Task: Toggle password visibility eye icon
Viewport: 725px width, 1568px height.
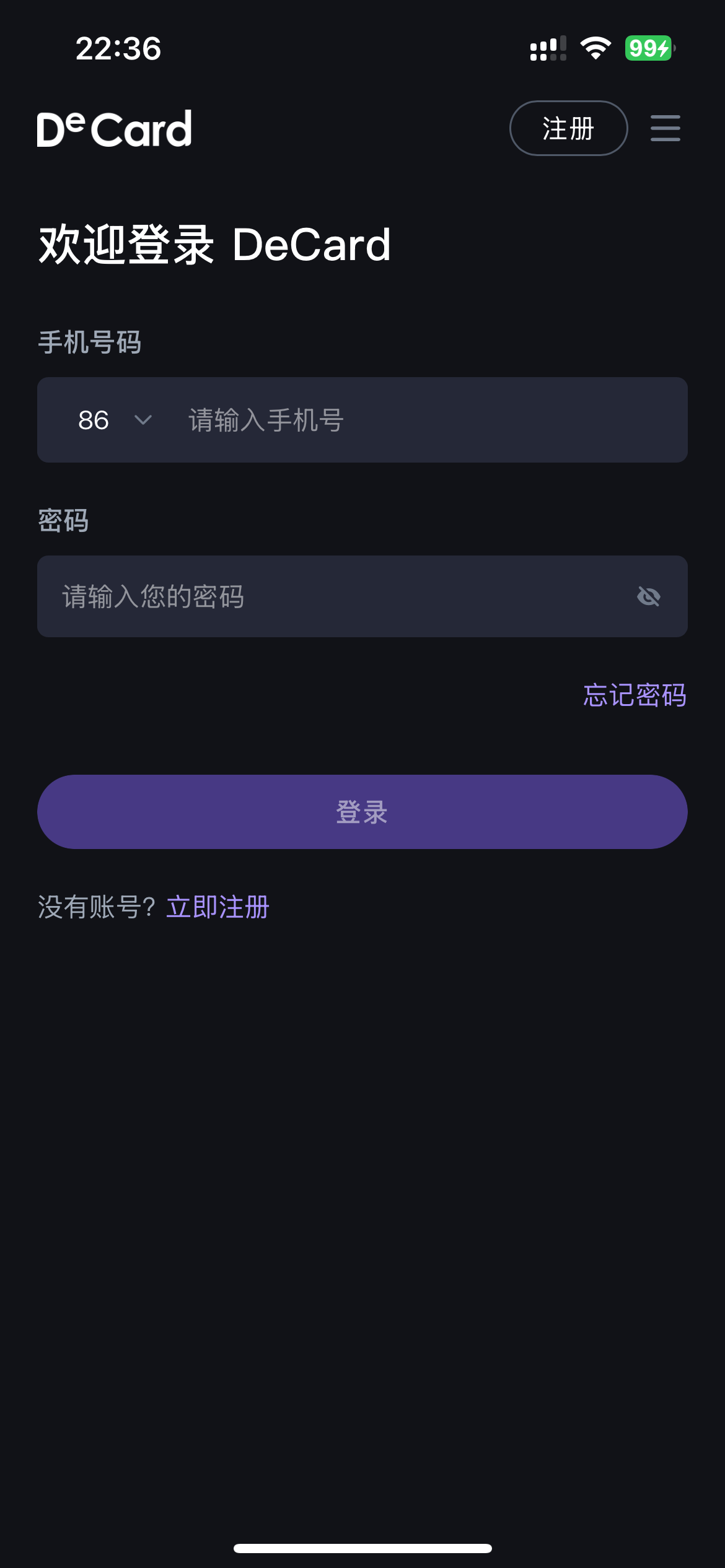Action: pyautogui.click(x=648, y=596)
